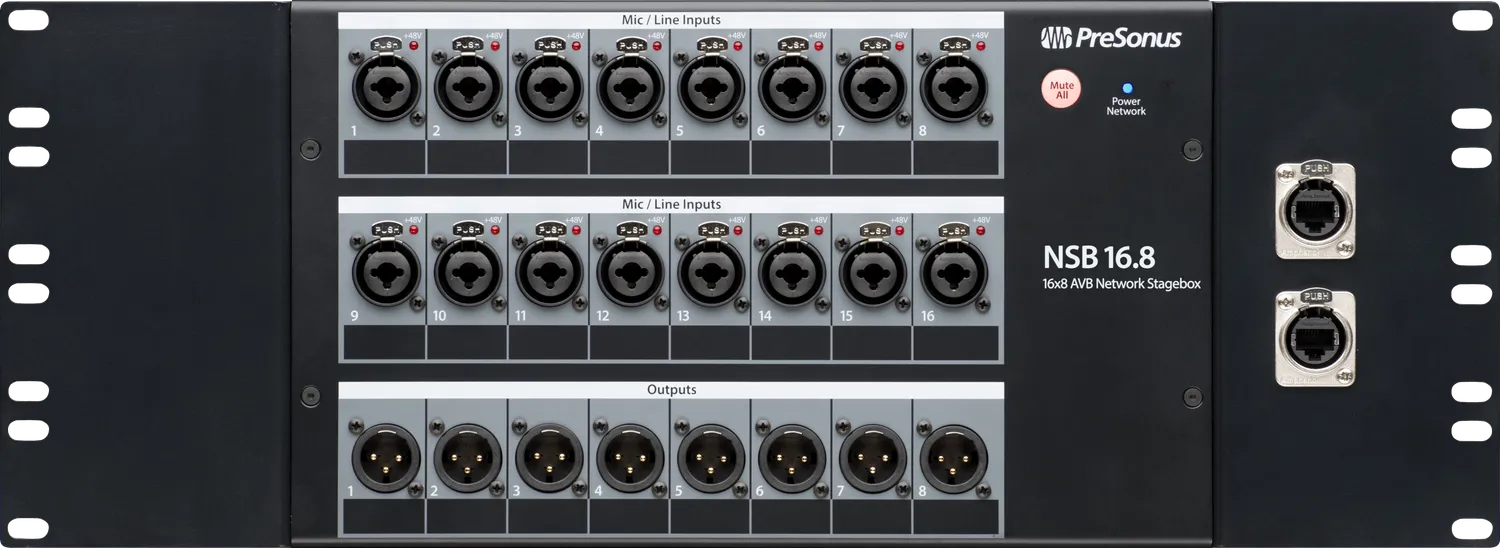Screen dimensions: 1500x548
Task: Click PUSH latch of upper etherCON port
Action: (1317, 169)
